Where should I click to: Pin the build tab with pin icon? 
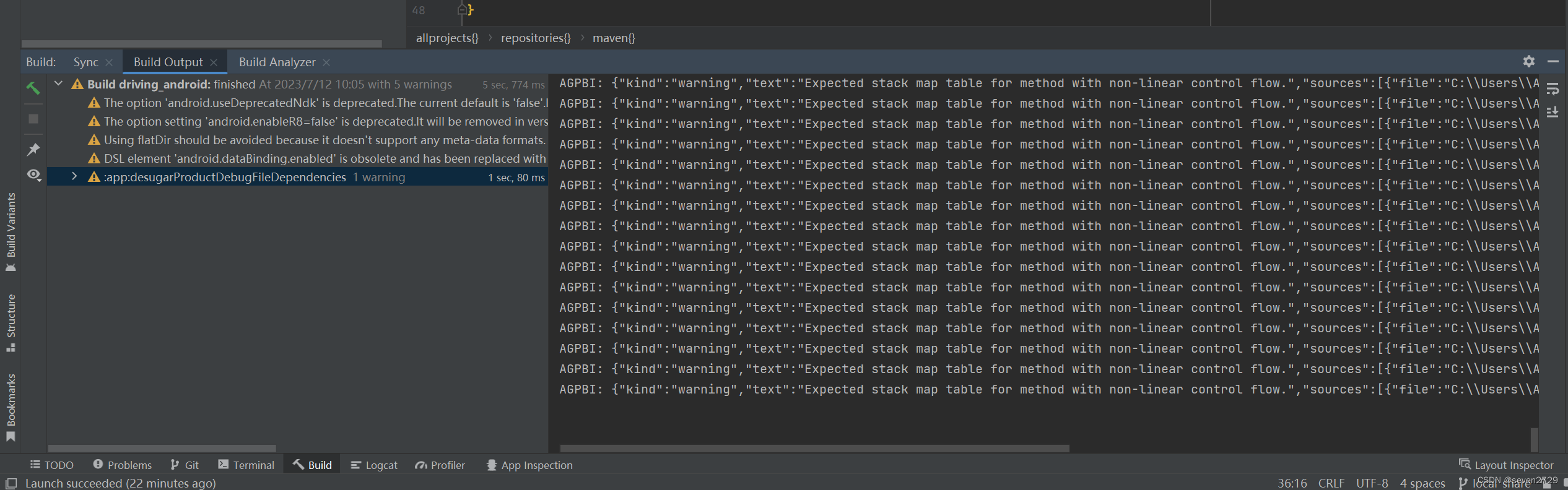pos(33,149)
